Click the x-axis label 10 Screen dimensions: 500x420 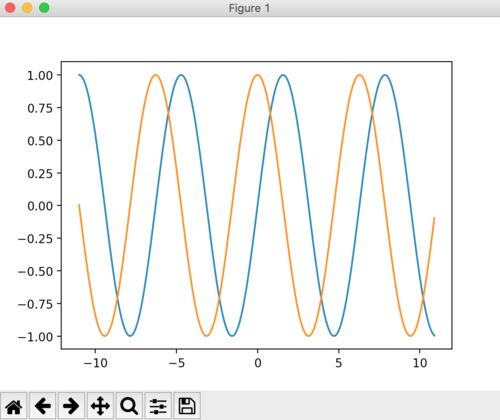tap(420, 363)
